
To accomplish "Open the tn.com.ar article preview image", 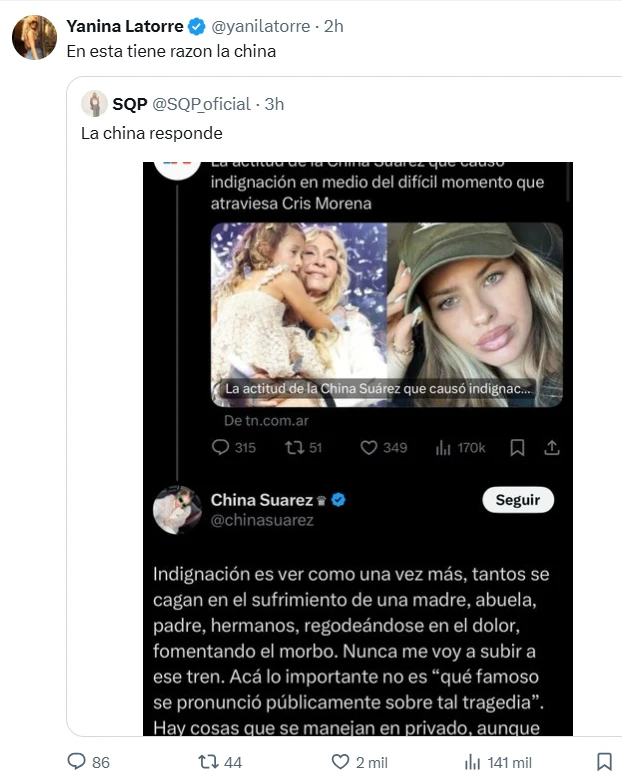I will coord(386,314).
